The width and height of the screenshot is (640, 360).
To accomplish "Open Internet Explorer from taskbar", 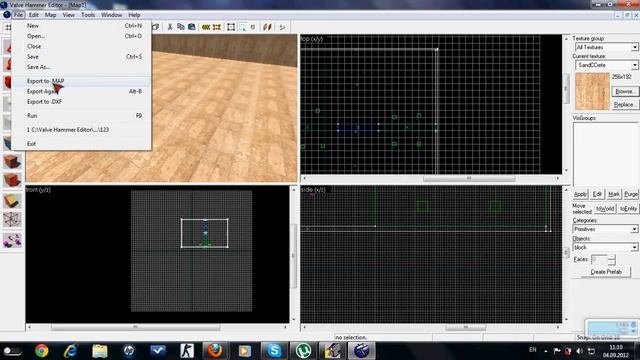I will pyautogui.click(x=71, y=351).
